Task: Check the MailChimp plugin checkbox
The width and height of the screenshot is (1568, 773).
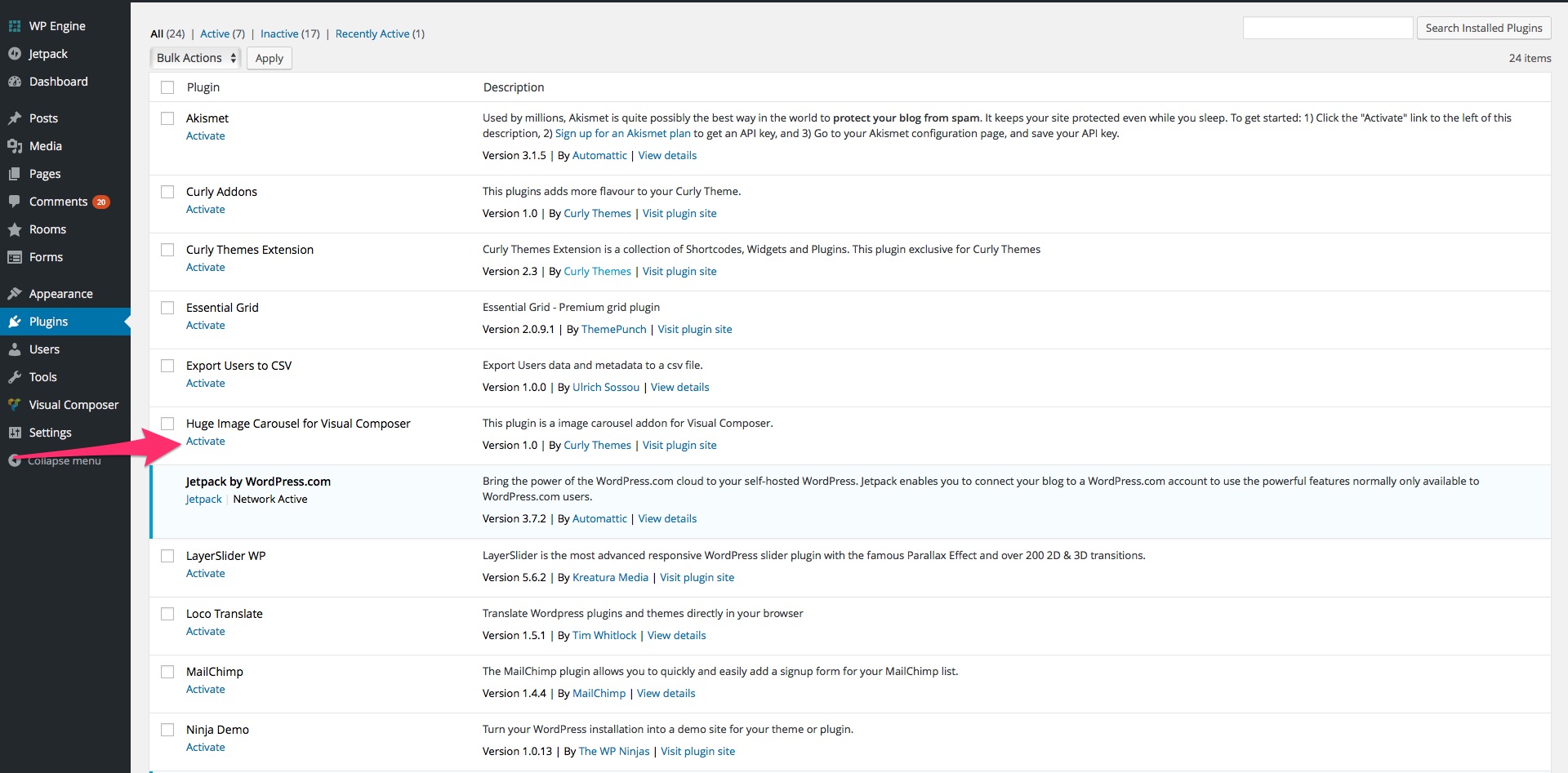Action: (167, 672)
